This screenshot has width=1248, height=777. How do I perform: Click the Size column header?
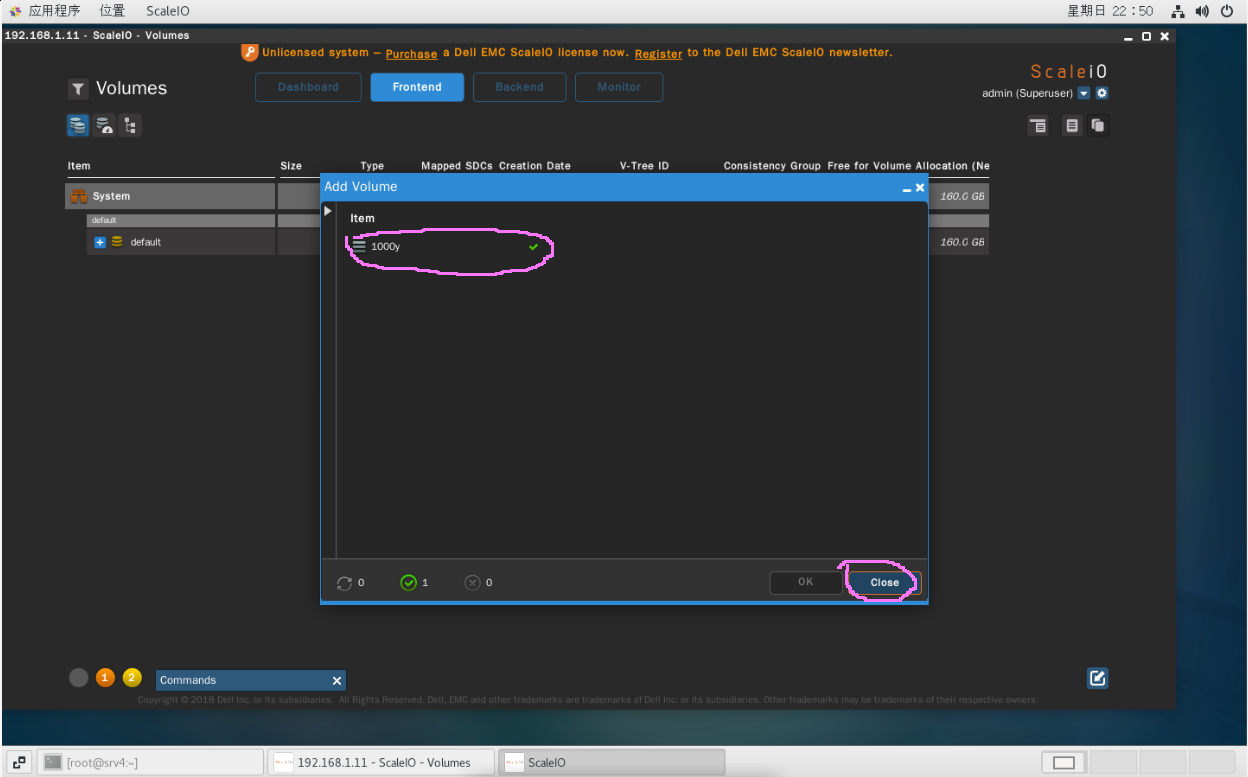(x=291, y=166)
